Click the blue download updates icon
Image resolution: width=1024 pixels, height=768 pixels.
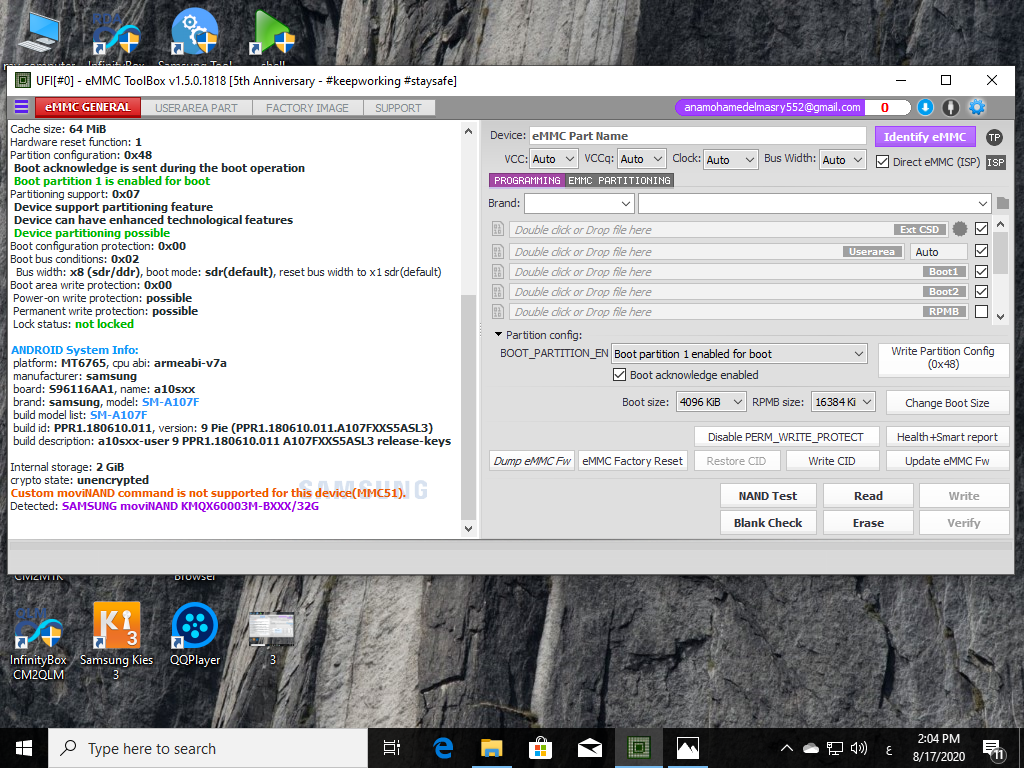(925, 107)
